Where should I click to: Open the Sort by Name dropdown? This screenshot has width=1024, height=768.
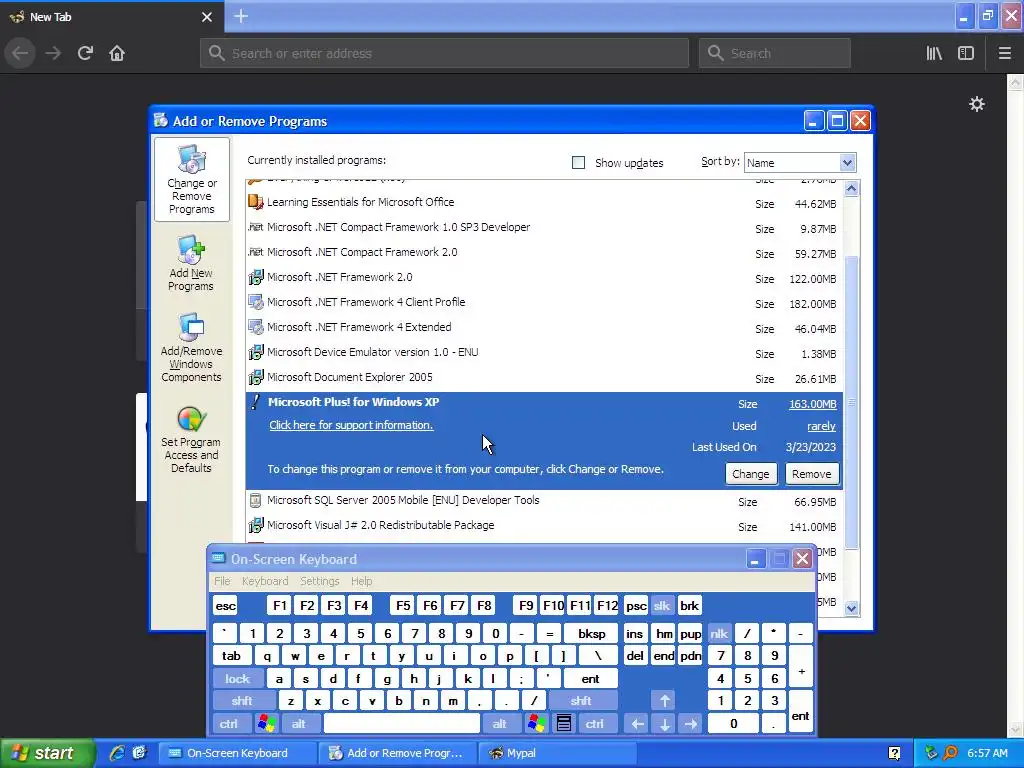click(x=847, y=163)
